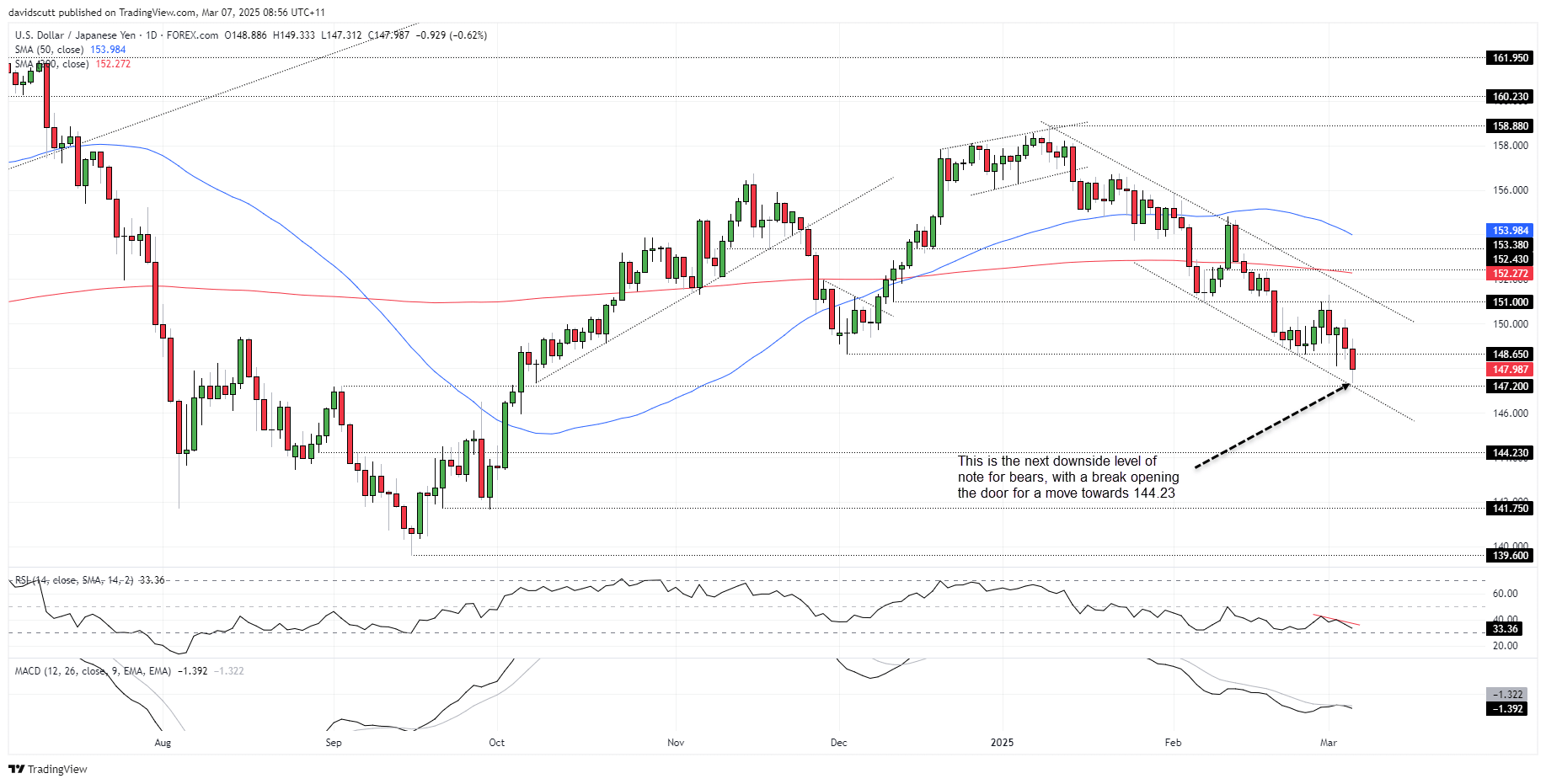Click the 160.230 price level label
The height and width of the screenshot is (784, 1546).
point(1510,97)
